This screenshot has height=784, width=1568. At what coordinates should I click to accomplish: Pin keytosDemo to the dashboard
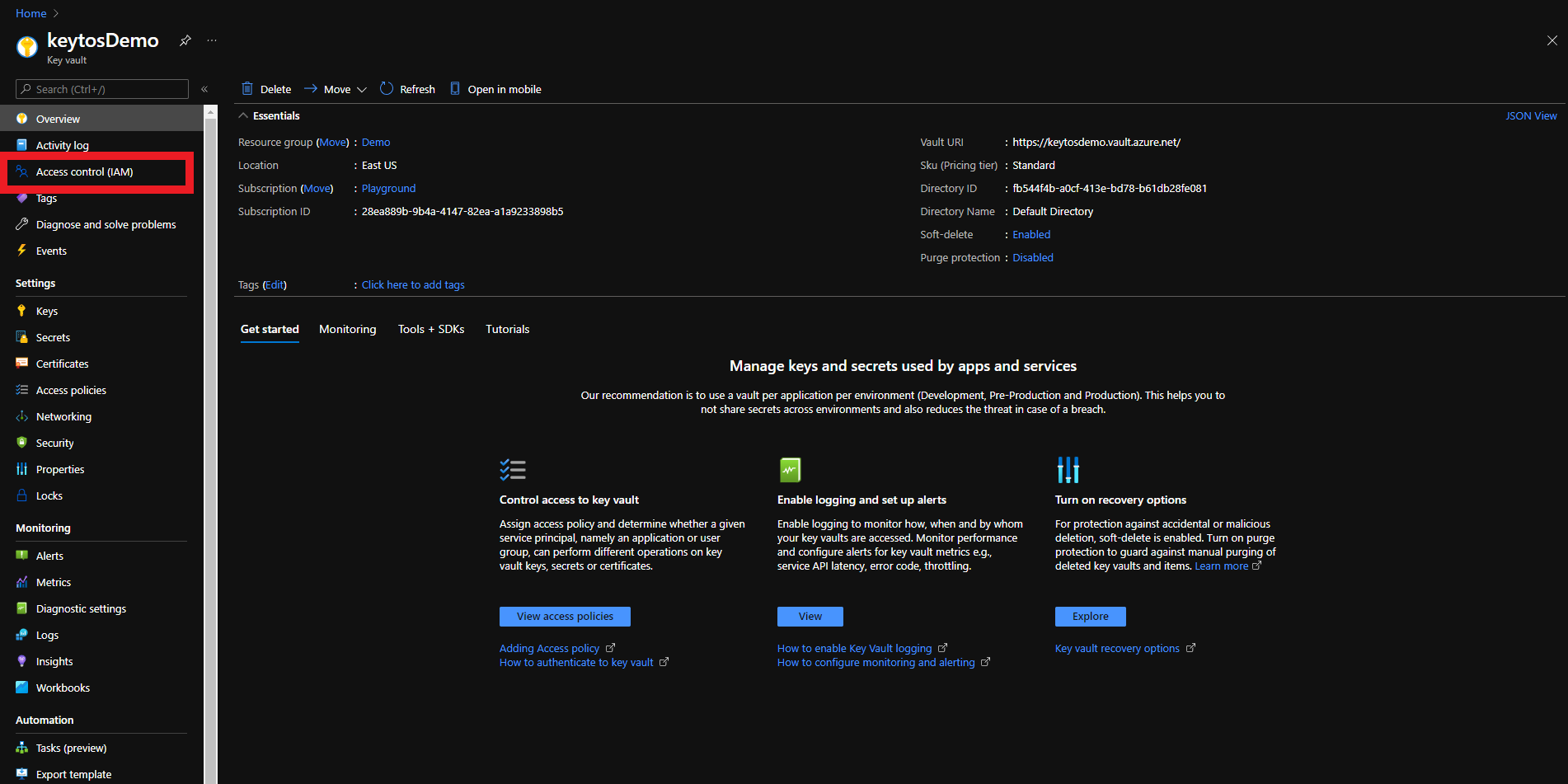tap(185, 40)
